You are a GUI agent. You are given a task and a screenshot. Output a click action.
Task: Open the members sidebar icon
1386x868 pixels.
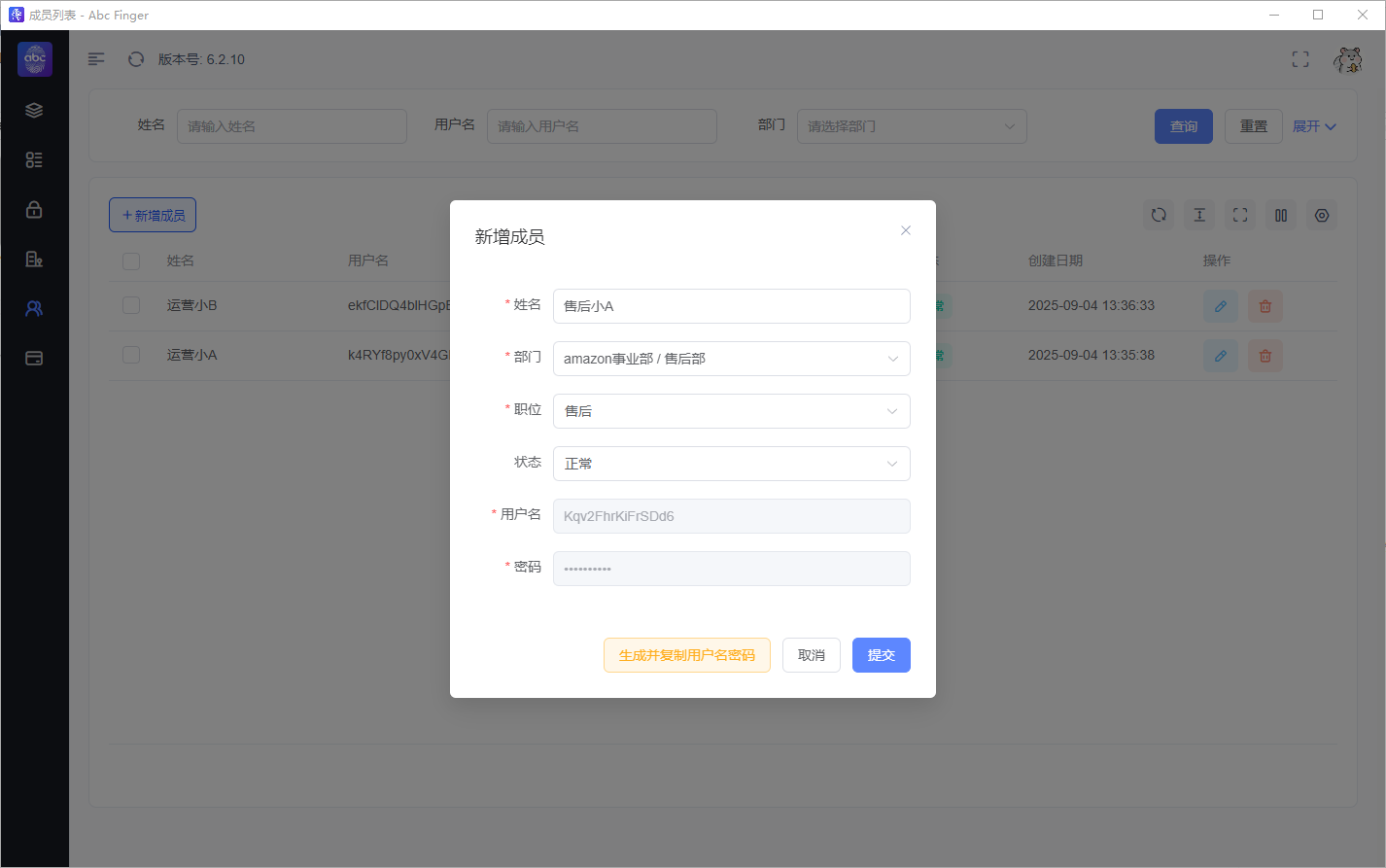click(34, 308)
